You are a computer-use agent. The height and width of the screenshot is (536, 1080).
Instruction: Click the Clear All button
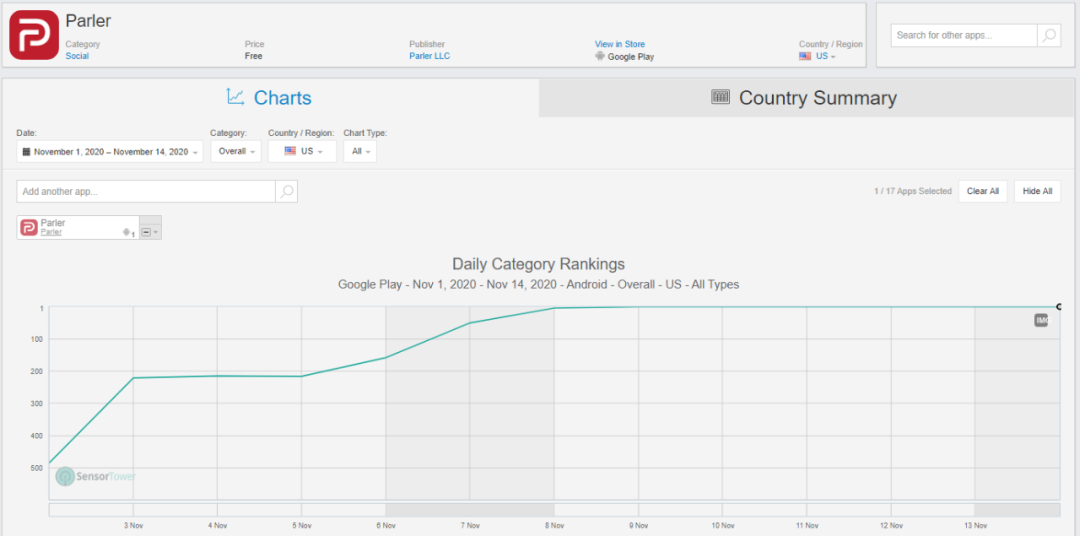[983, 192]
